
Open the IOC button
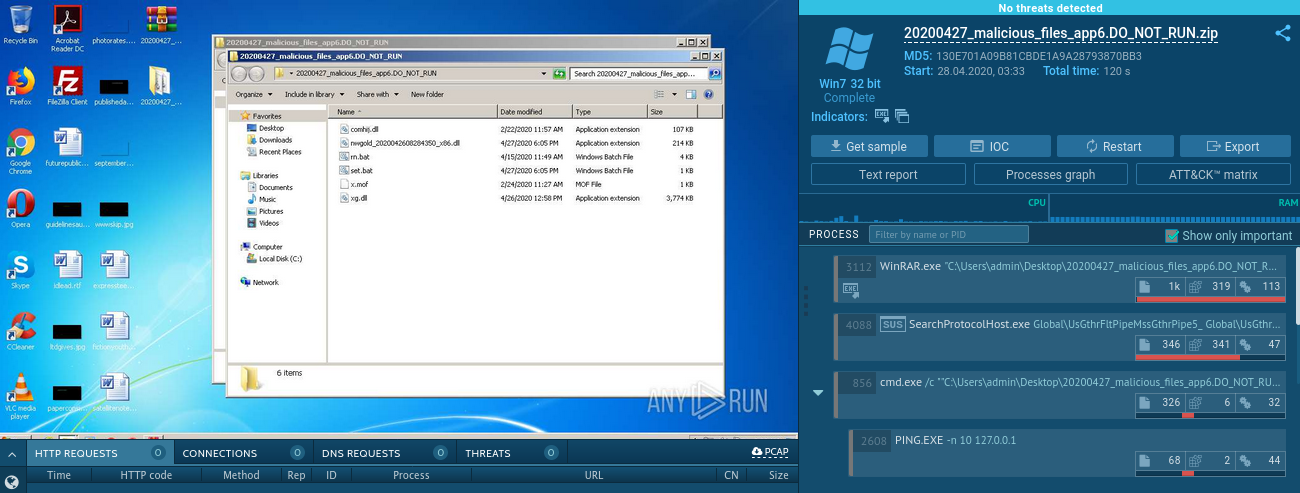coord(992,146)
